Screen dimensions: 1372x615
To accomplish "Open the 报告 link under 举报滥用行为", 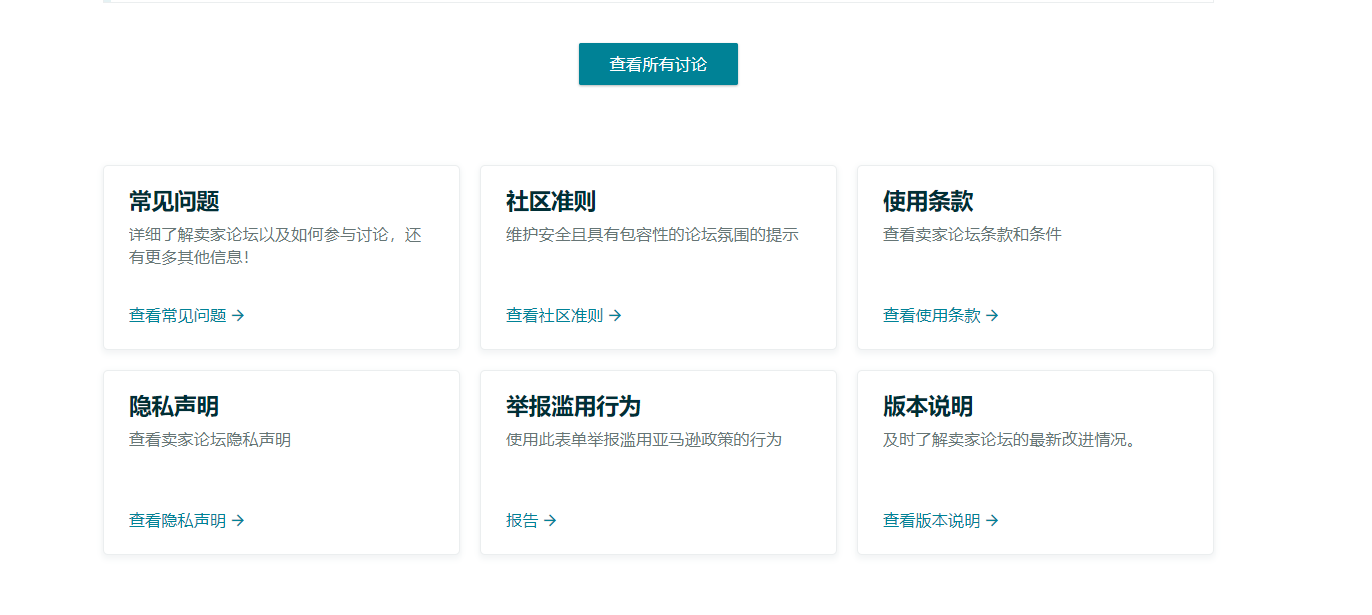I will tap(531, 520).
